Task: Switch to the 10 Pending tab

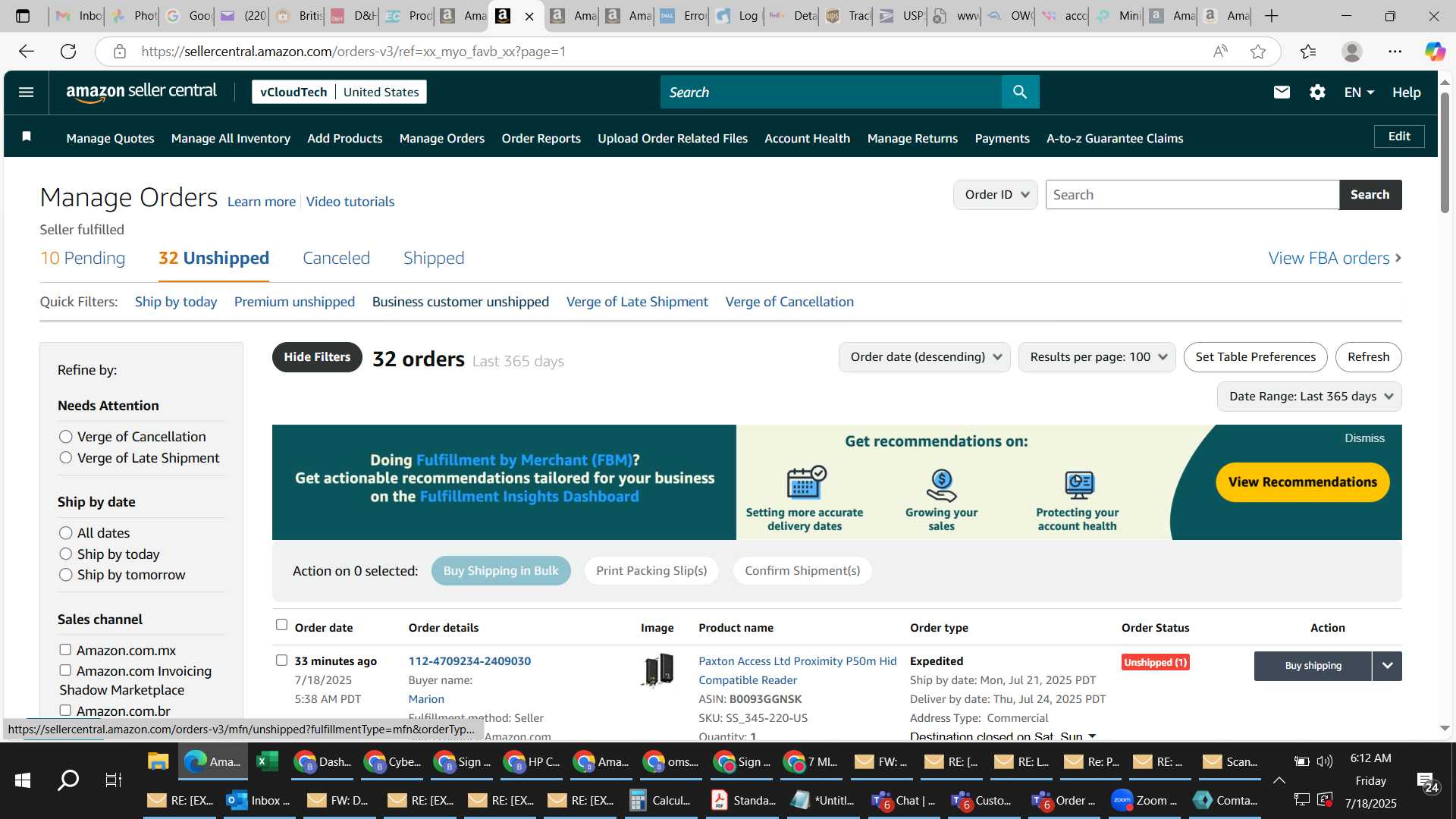Action: click(x=83, y=259)
